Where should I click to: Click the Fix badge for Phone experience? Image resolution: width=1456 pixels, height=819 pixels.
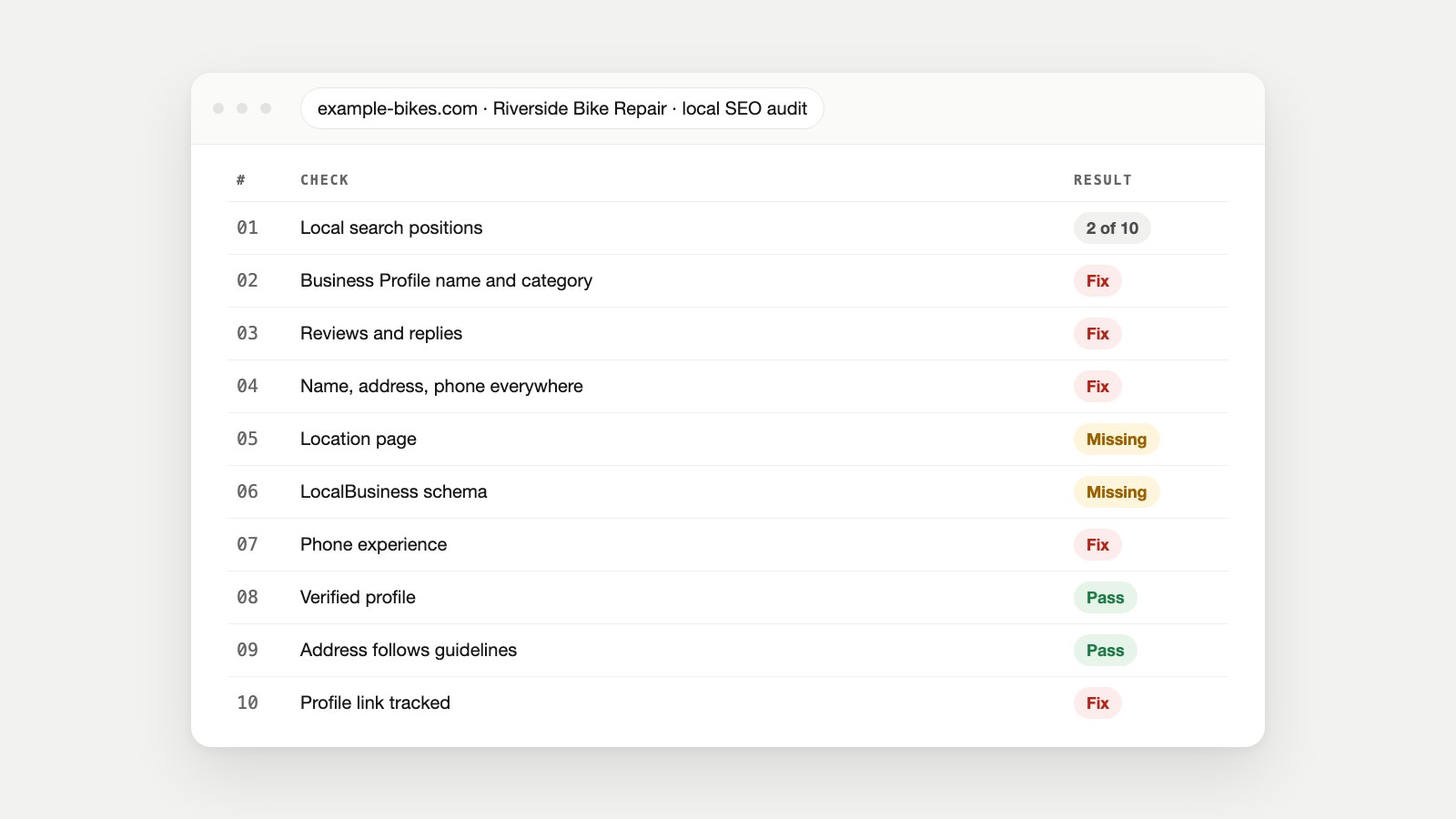1097,545
